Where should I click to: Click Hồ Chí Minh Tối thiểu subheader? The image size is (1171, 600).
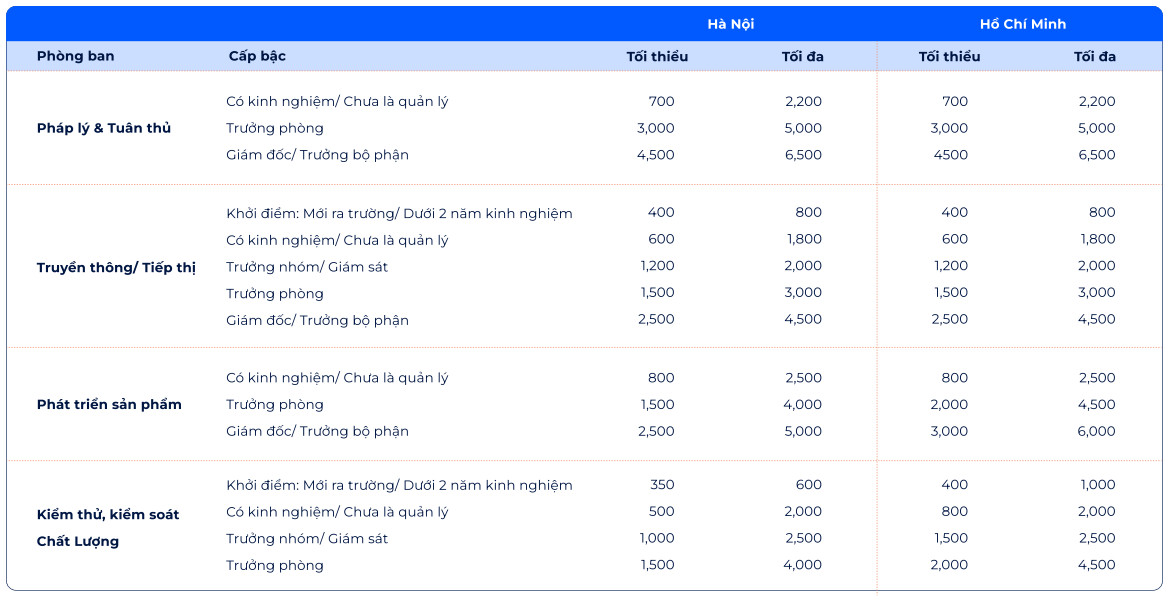(x=949, y=56)
